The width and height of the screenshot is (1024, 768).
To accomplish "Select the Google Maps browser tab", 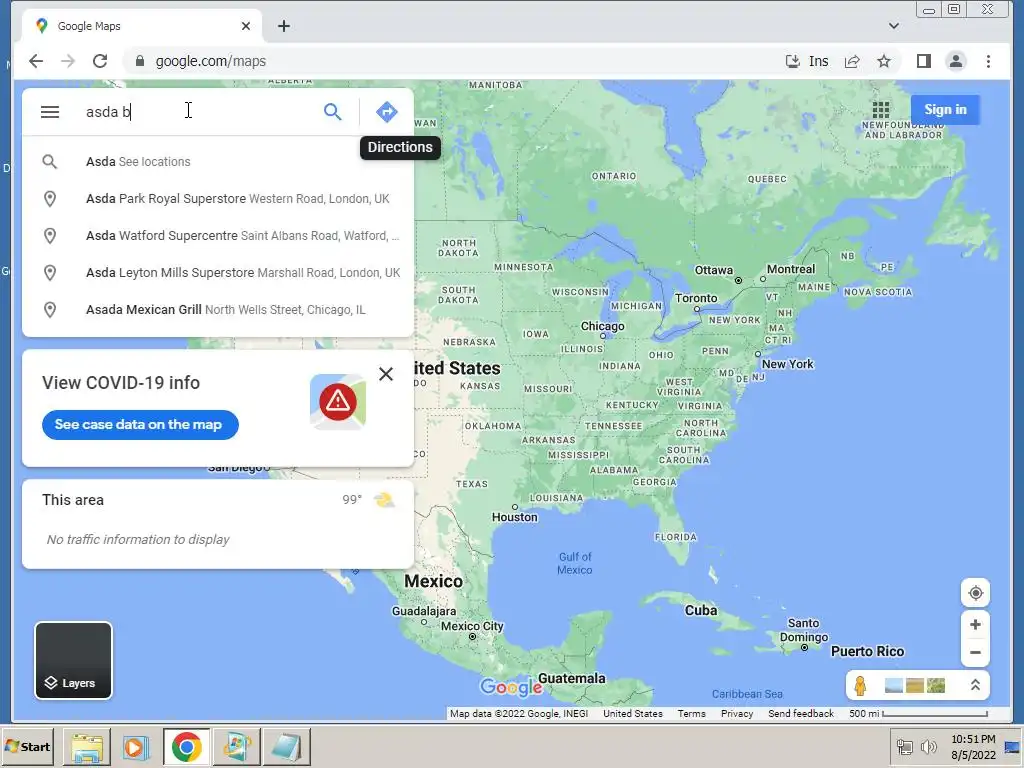I will click(140, 26).
